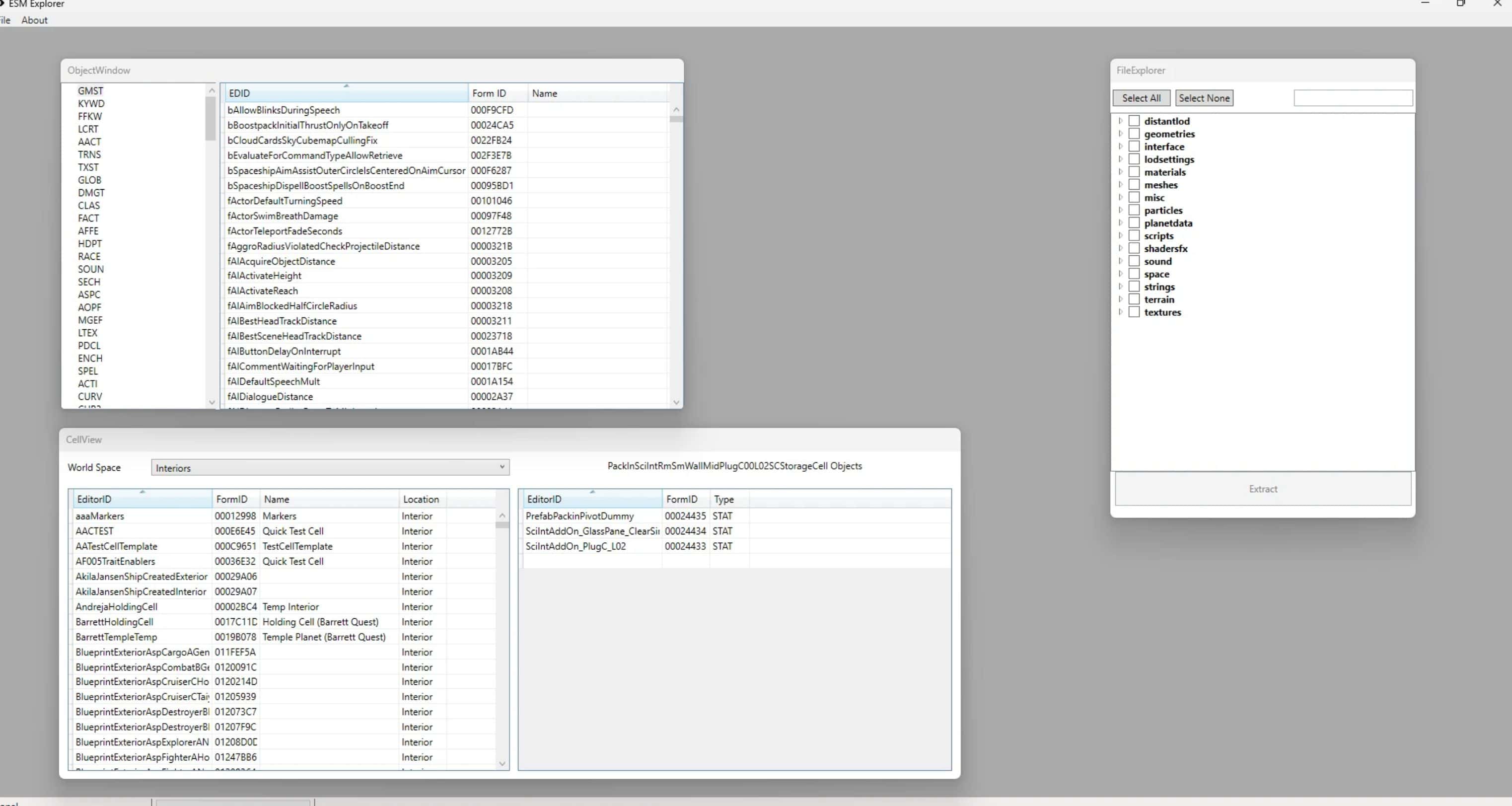Expand the materials folder arrow
The width and height of the screenshot is (1512, 806).
[1120, 172]
